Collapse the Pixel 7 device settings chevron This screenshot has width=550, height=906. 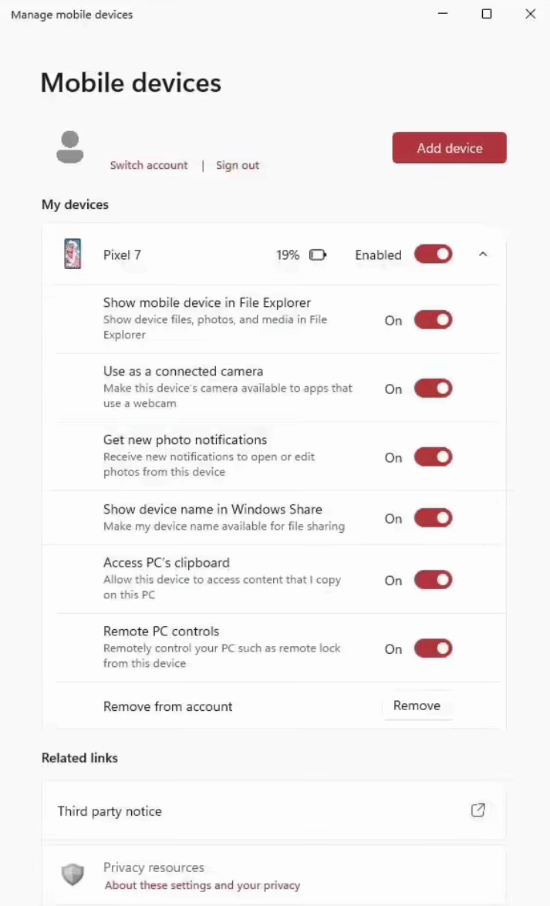point(483,254)
